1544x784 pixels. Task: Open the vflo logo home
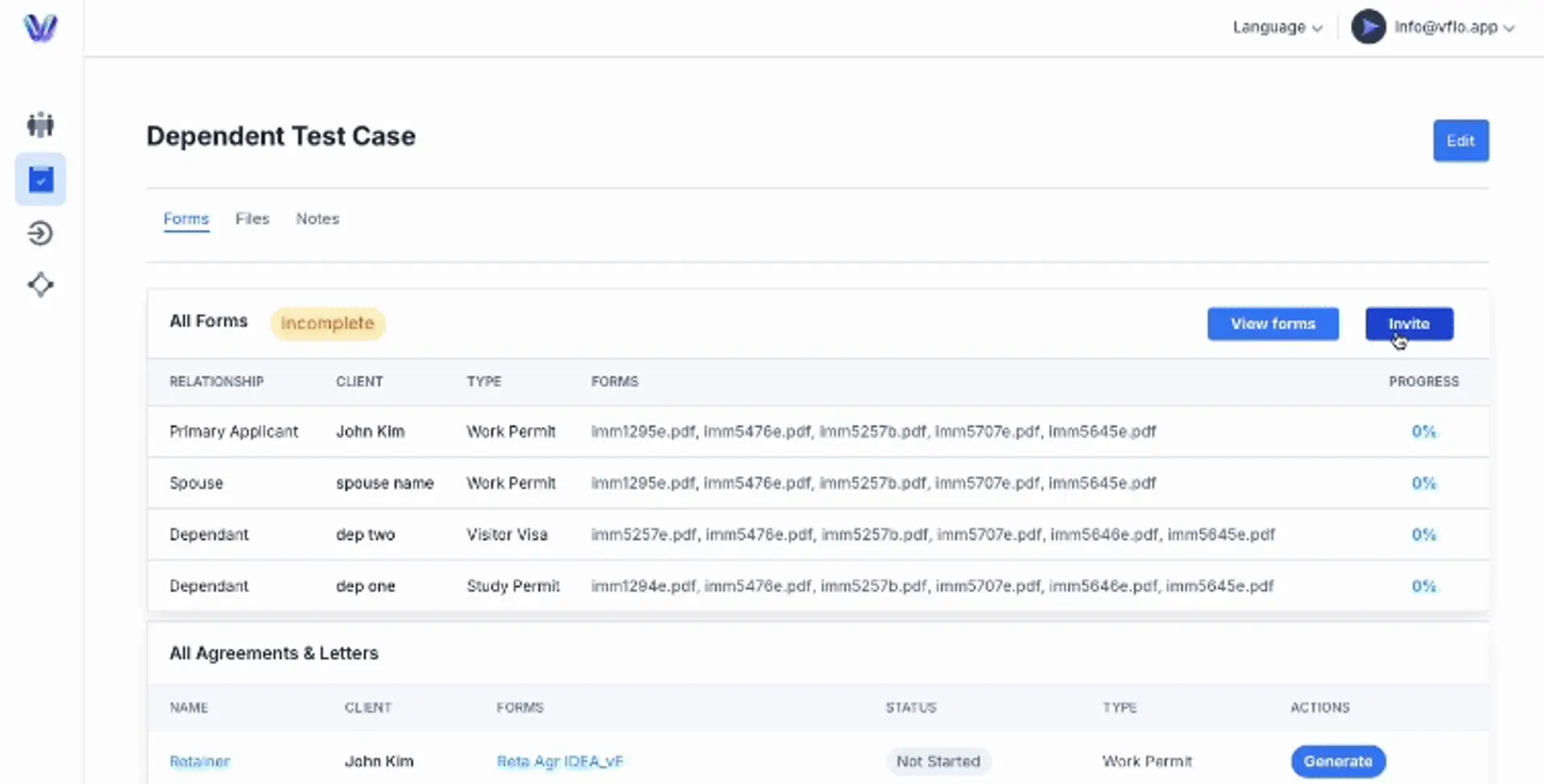coord(40,27)
